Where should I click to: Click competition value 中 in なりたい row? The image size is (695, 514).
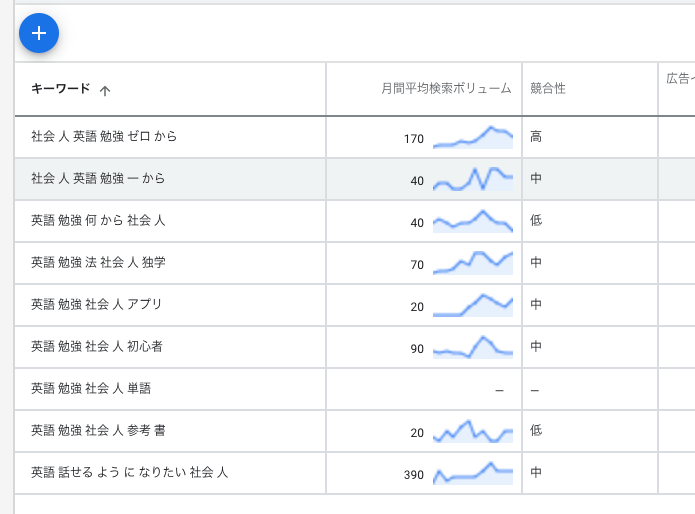(x=536, y=472)
